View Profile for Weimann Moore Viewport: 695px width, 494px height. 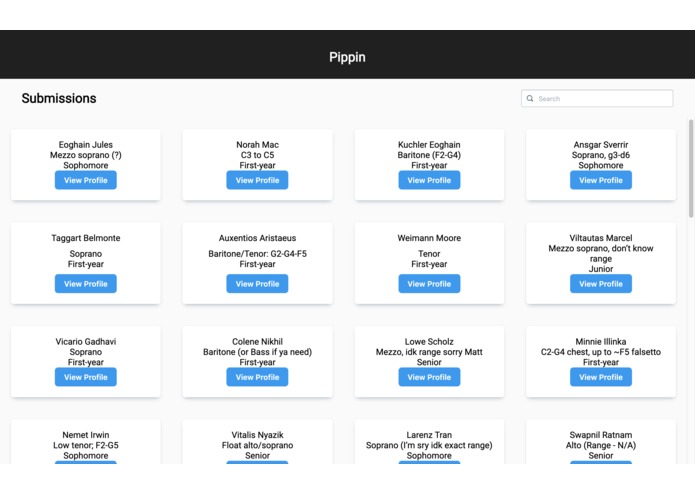click(429, 284)
